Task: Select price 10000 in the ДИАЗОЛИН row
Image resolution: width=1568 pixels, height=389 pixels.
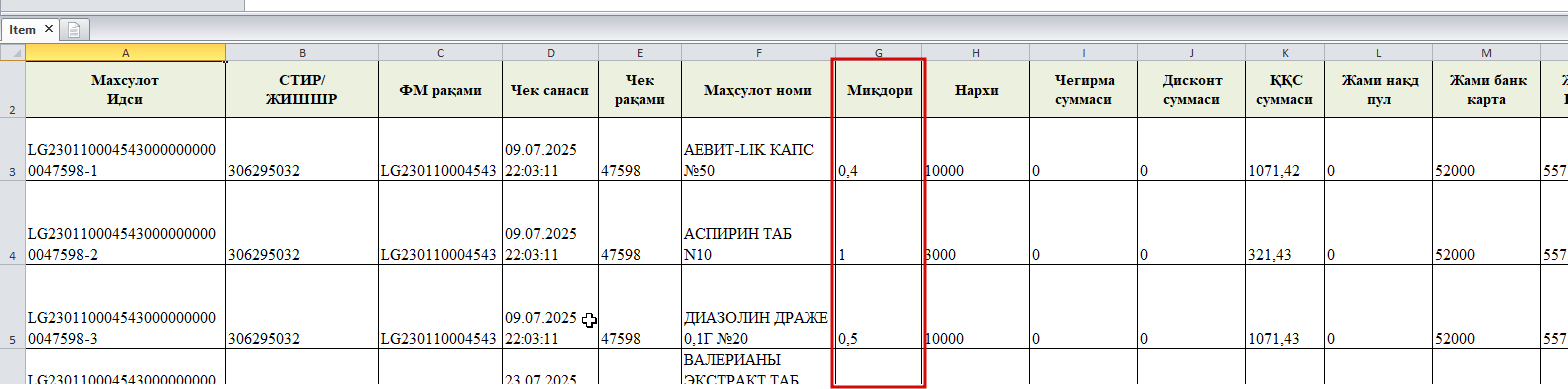Action: (x=975, y=306)
